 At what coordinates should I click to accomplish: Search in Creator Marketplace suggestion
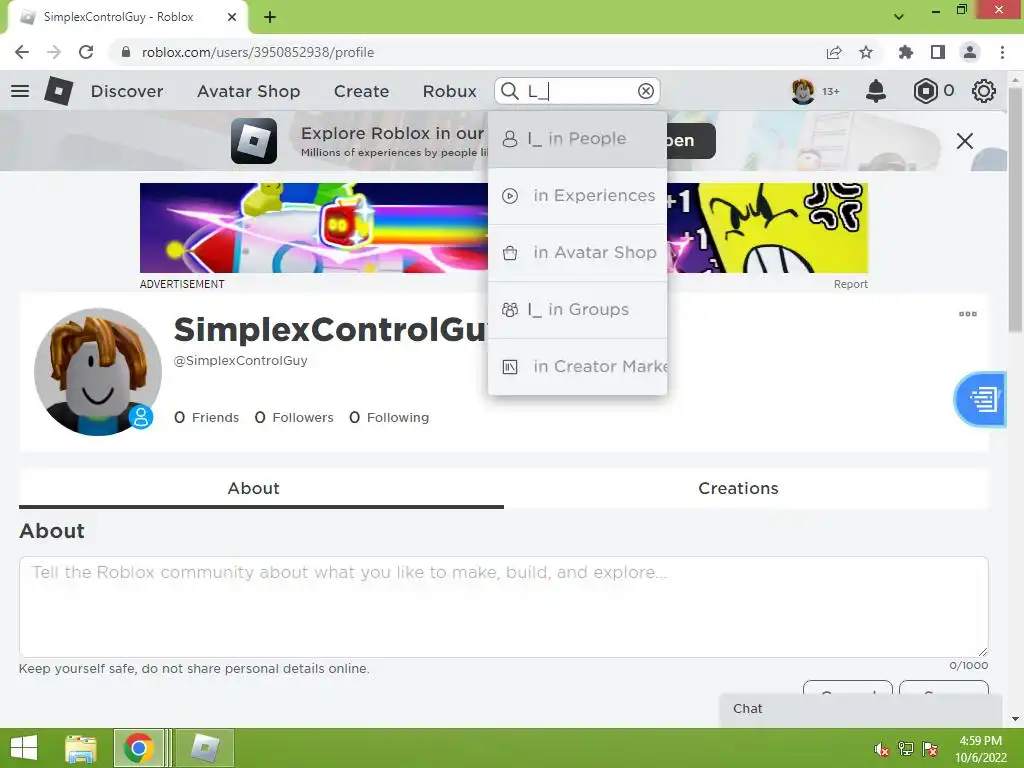[x=577, y=366]
